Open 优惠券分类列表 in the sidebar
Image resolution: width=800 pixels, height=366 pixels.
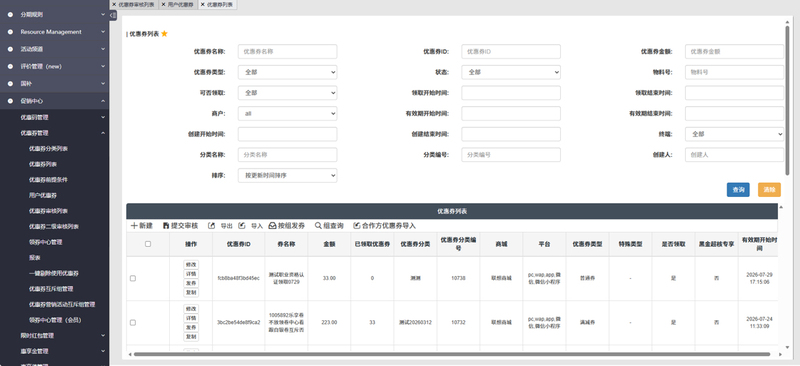pyautogui.click(x=48, y=149)
